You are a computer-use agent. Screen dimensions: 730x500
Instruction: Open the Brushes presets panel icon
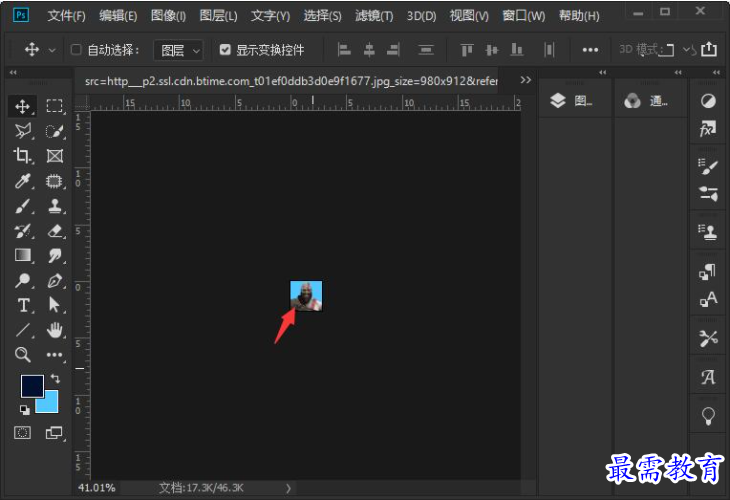click(x=708, y=193)
